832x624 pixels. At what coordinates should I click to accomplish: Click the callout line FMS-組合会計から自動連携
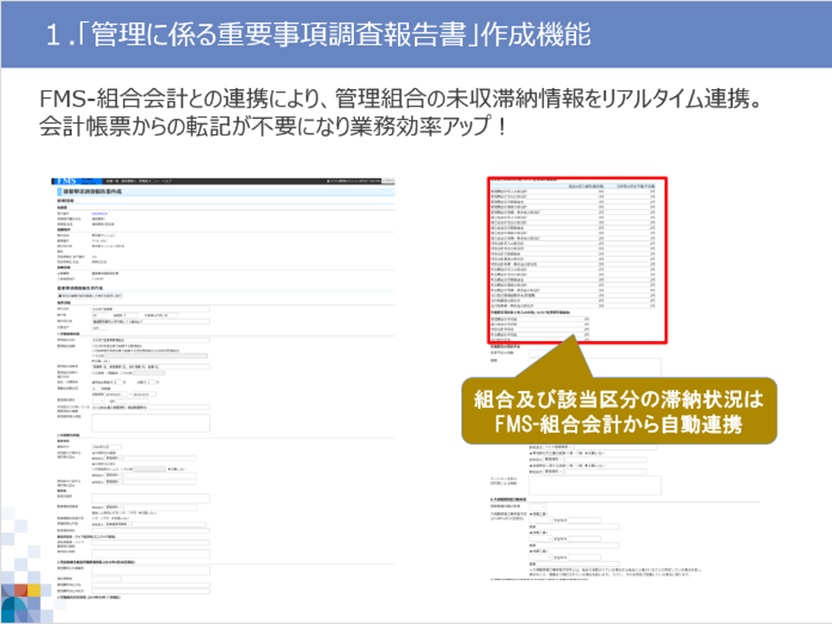click(619, 424)
